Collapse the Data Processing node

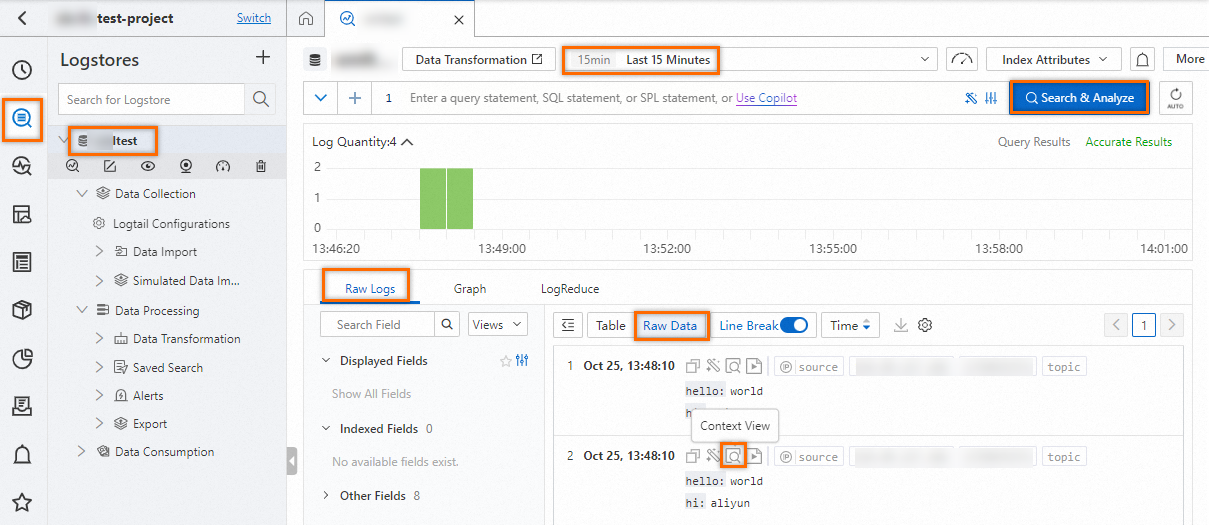pos(83,310)
